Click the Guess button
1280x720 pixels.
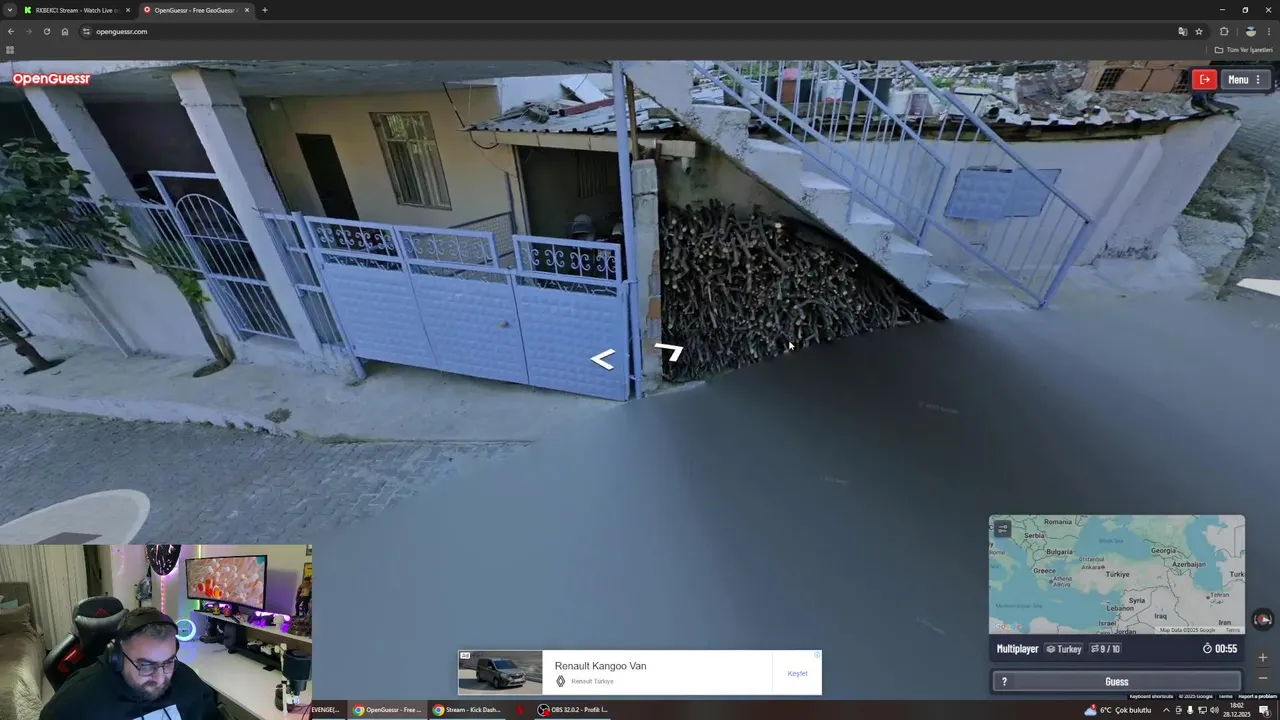click(x=1117, y=682)
